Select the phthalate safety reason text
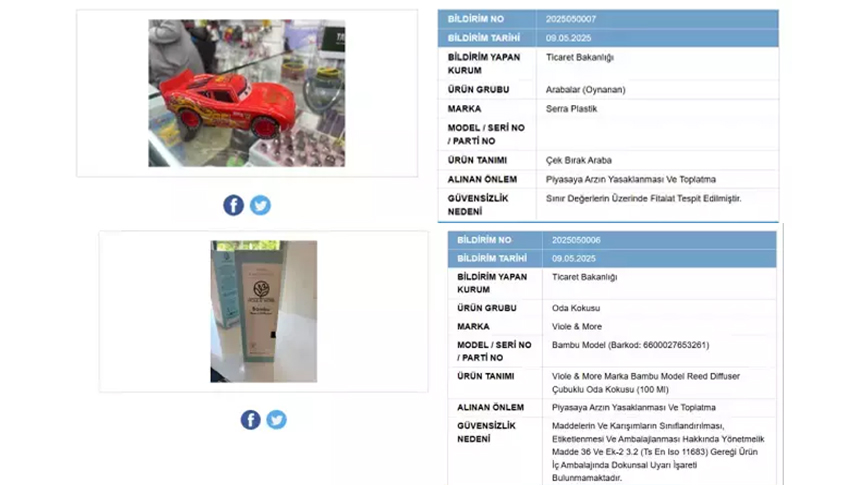Screen dimensions: 860x485 (643, 199)
